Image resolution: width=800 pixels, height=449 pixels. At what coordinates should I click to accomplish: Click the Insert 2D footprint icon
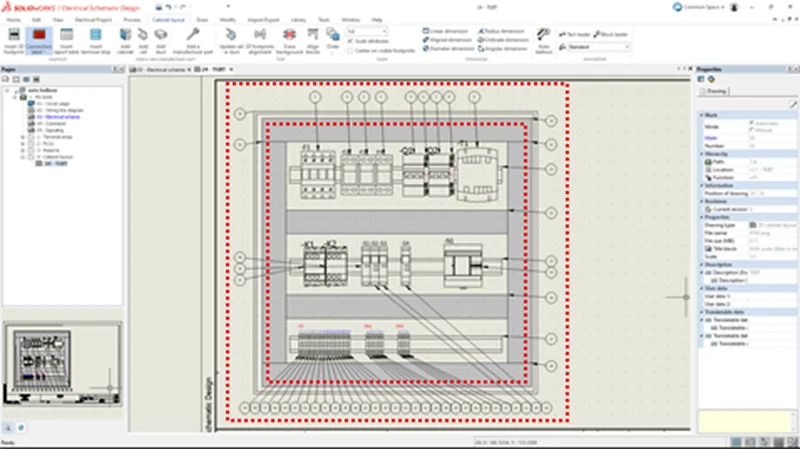(14, 36)
